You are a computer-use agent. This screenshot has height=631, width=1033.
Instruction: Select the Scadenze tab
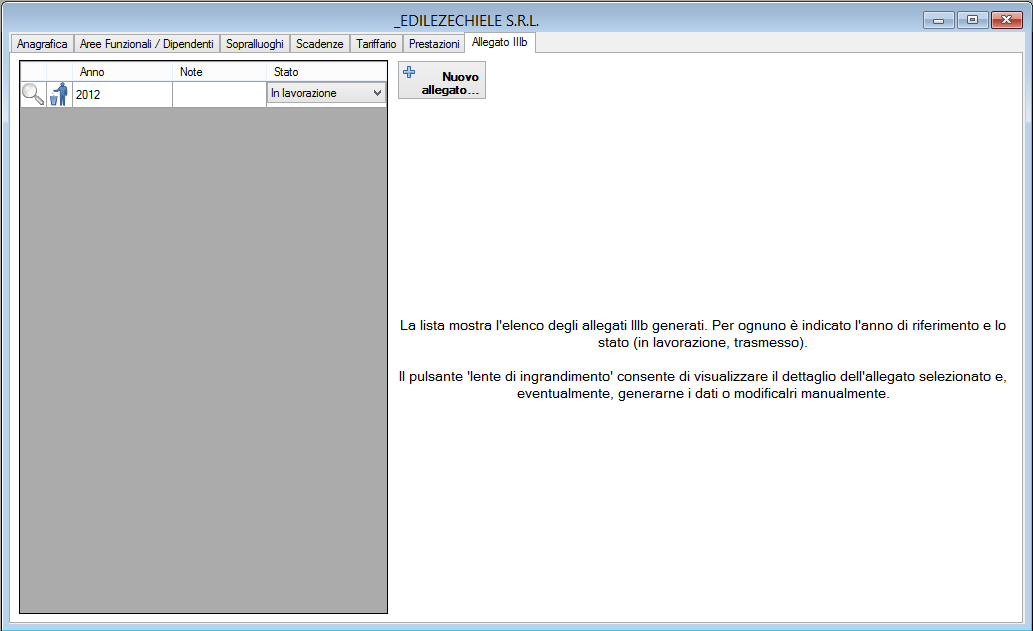320,43
